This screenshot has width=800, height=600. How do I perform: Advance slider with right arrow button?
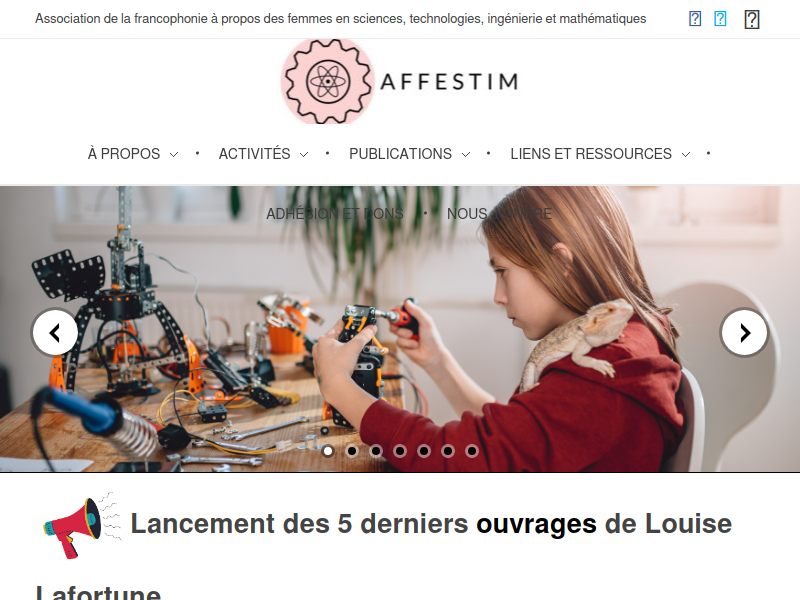point(744,333)
